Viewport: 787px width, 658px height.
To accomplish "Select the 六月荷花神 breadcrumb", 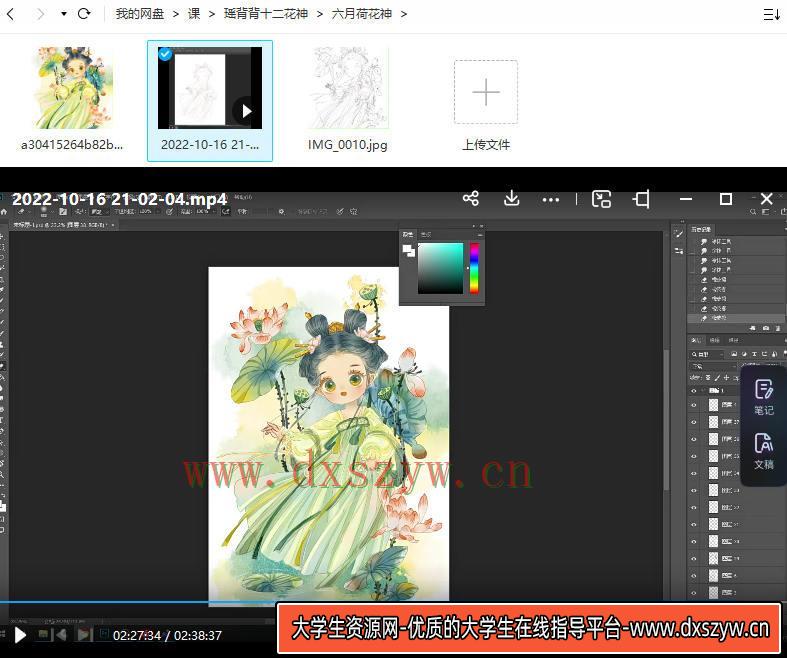I will tap(361, 14).
